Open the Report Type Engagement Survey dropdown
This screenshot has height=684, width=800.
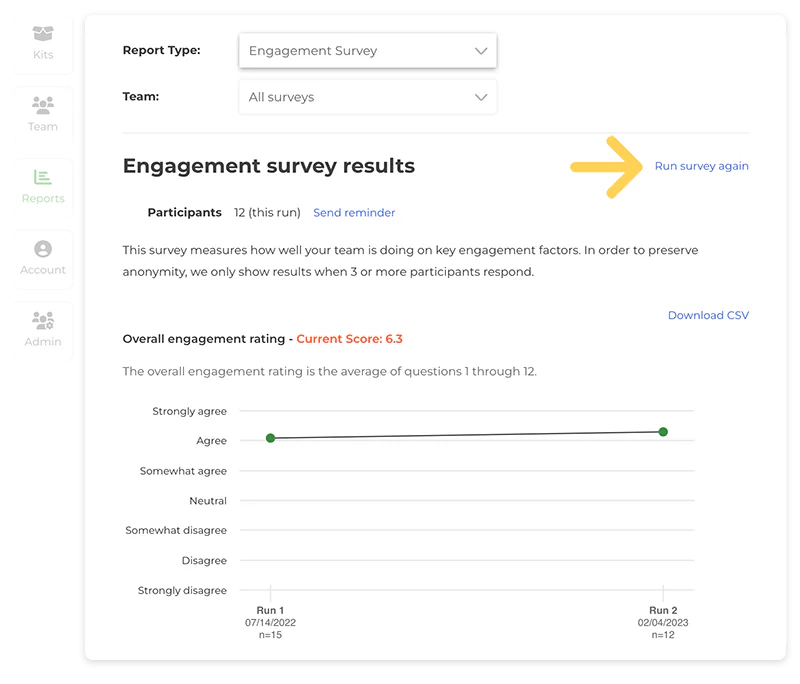click(x=367, y=50)
